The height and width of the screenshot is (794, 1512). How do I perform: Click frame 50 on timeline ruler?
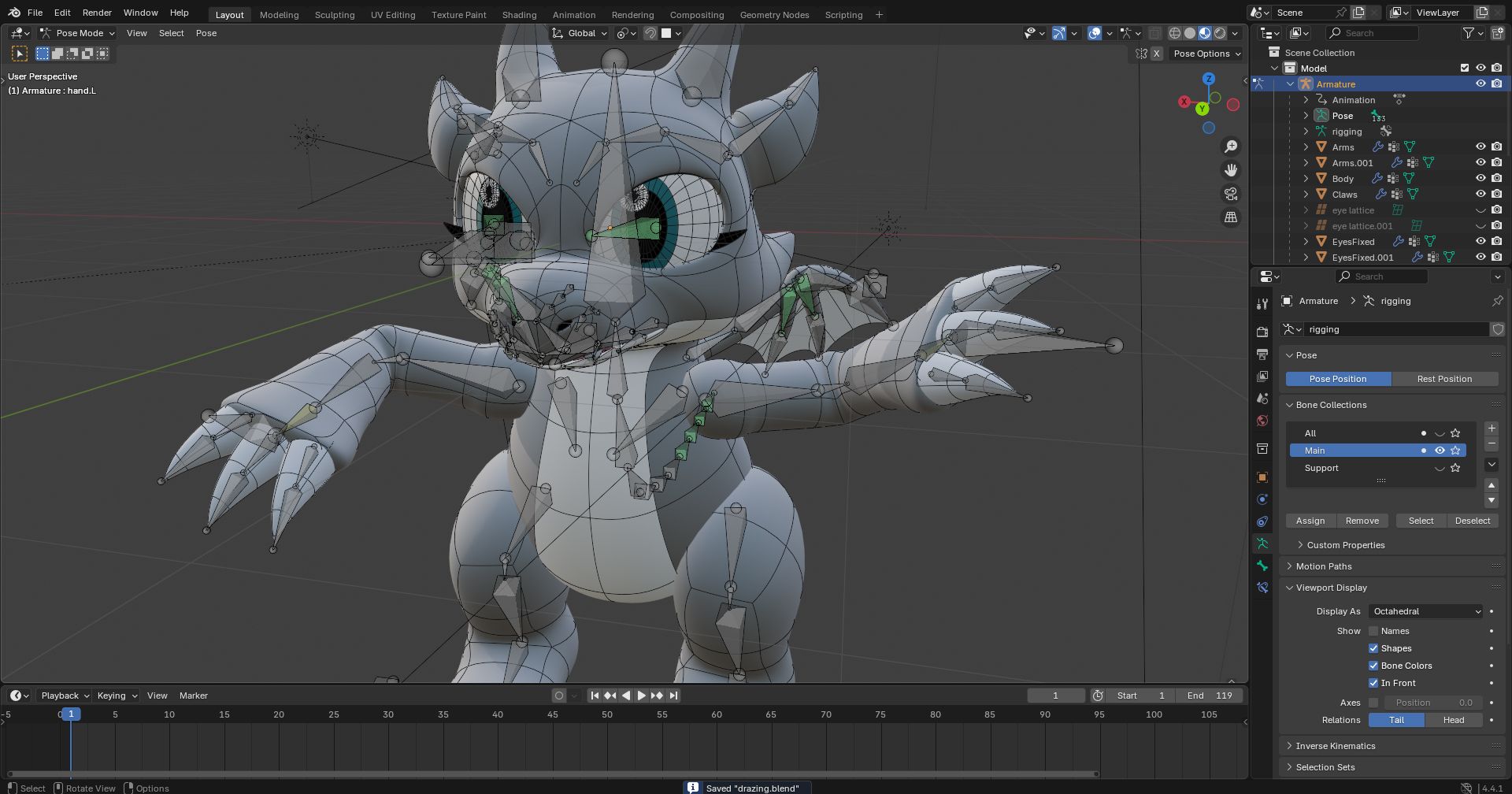607,714
